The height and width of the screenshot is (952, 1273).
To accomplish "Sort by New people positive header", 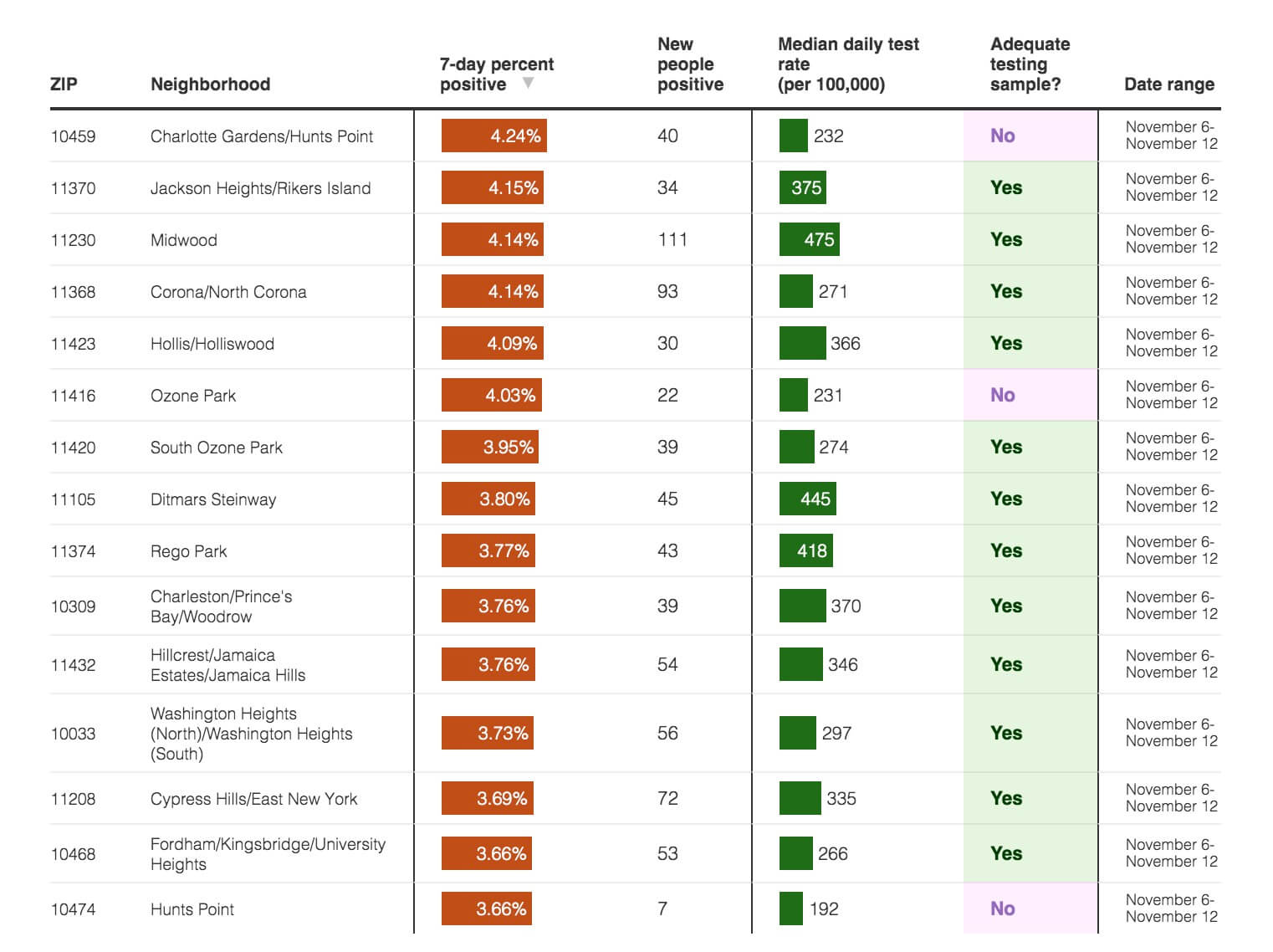I will (x=690, y=64).
